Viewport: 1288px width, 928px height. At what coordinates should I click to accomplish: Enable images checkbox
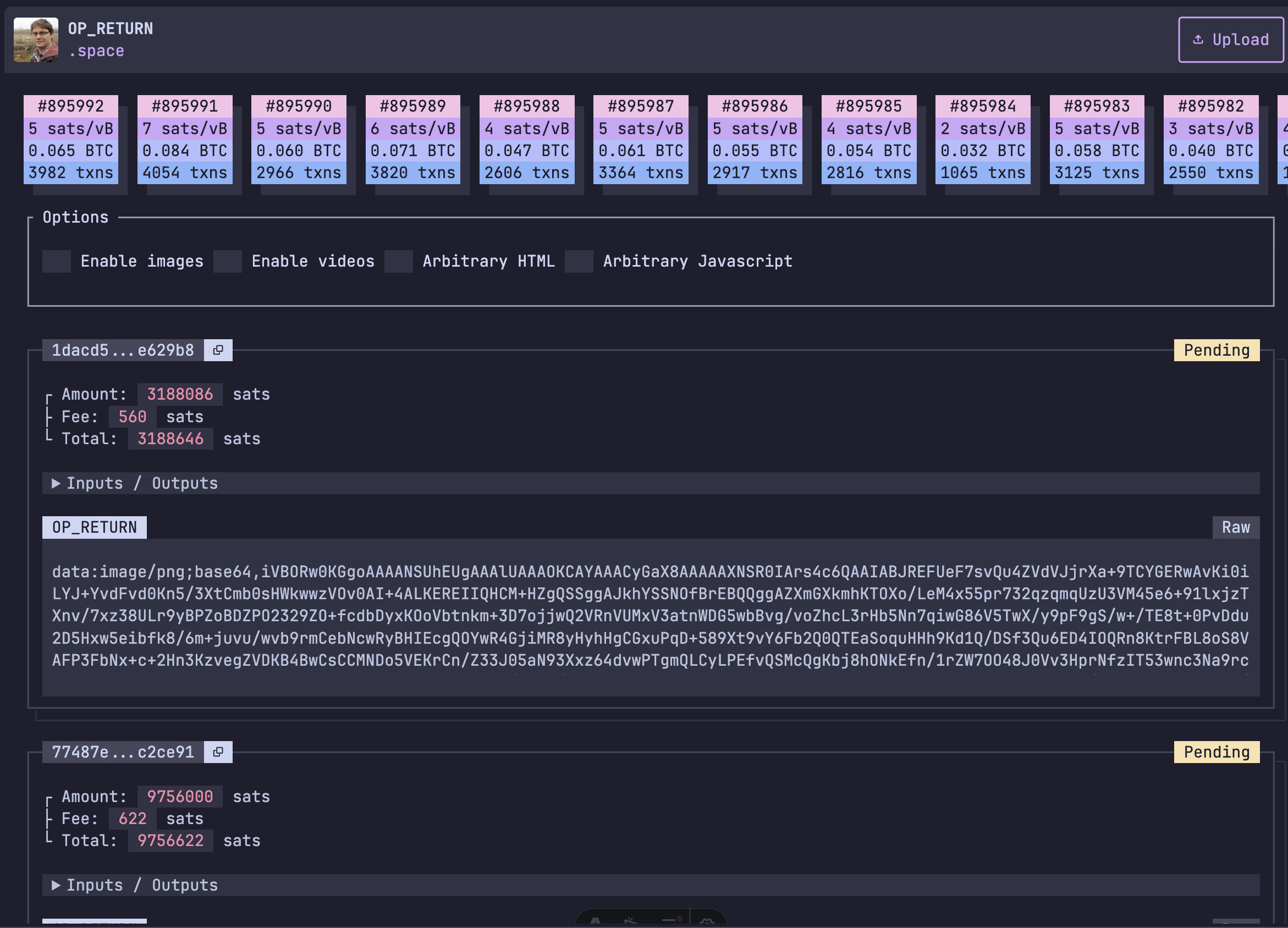(x=57, y=262)
